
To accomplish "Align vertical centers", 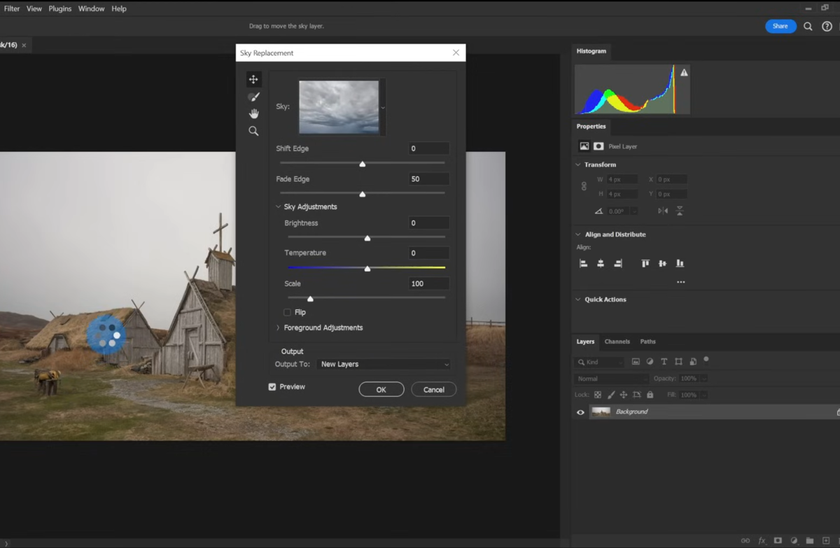I will pos(663,264).
